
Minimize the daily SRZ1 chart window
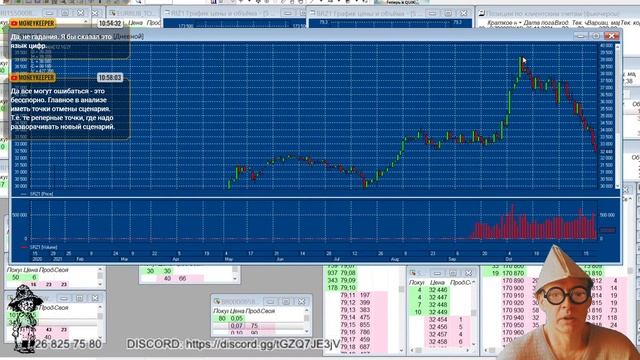coord(580,36)
